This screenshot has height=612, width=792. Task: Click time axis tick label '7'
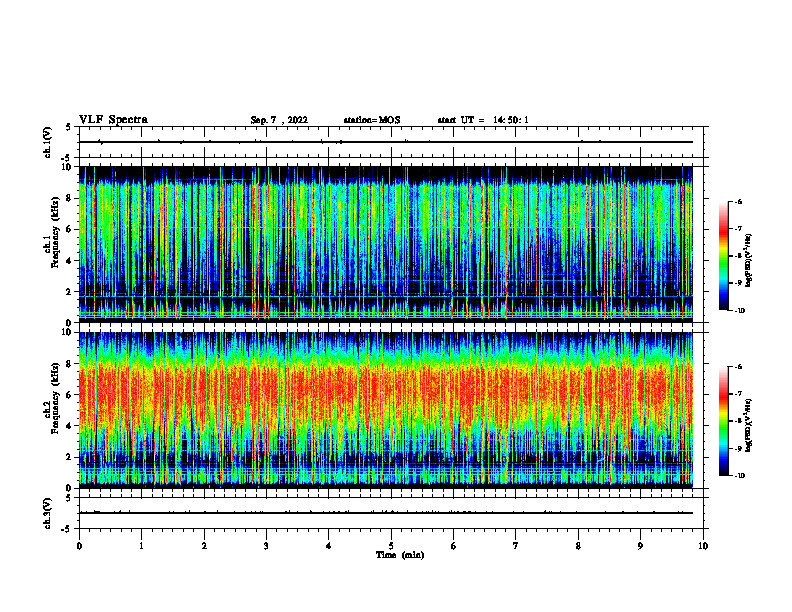tap(516, 546)
